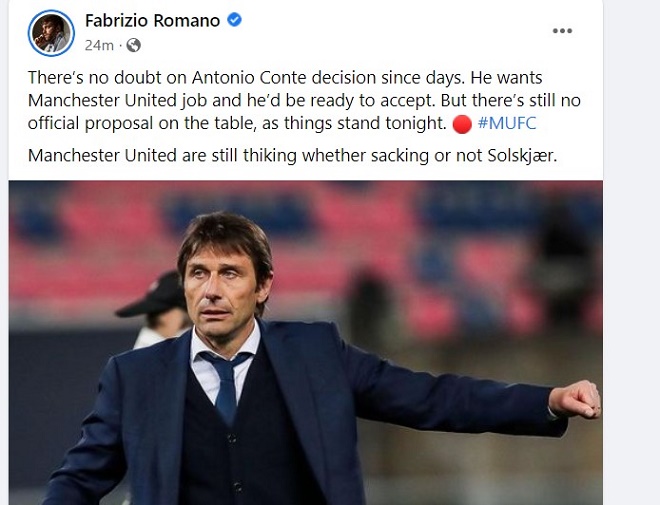Click Fabrizio Romano's profile picture

(x=52, y=33)
